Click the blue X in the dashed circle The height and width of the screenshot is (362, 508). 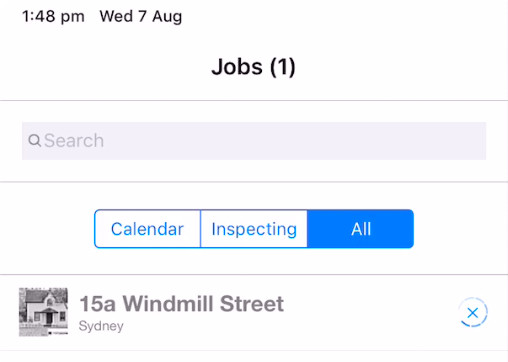coord(473,313)
